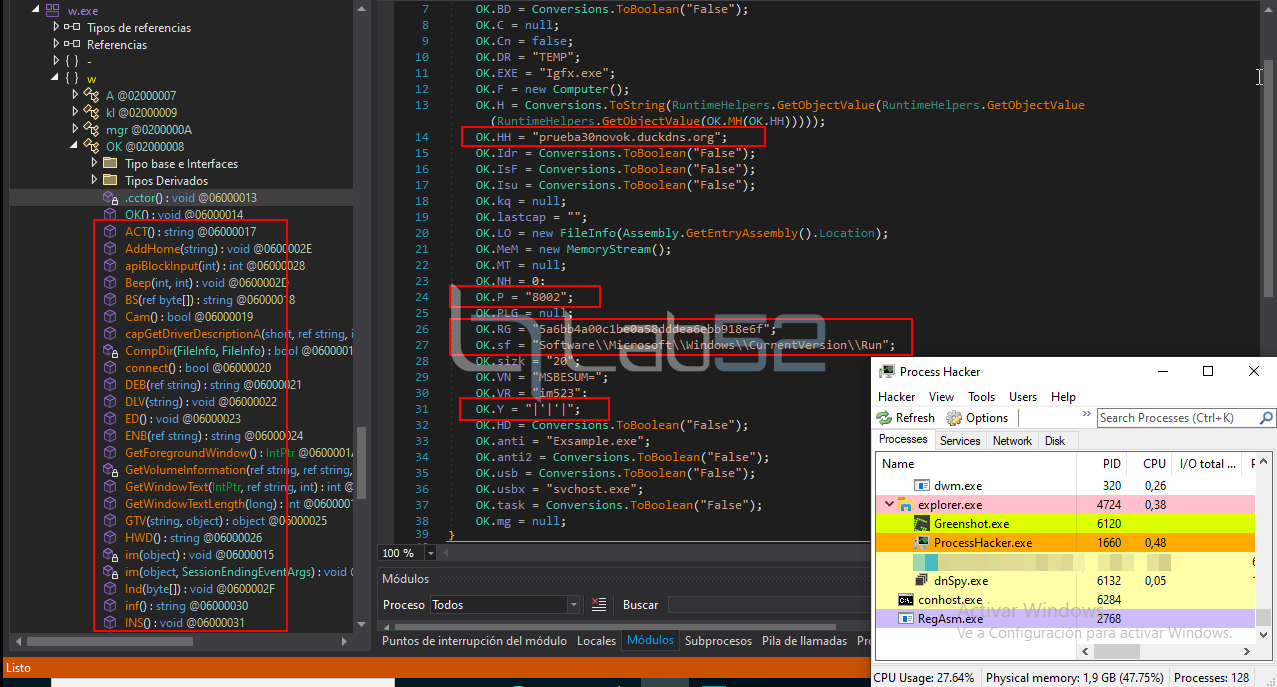Expand the Referencias node

57,45
